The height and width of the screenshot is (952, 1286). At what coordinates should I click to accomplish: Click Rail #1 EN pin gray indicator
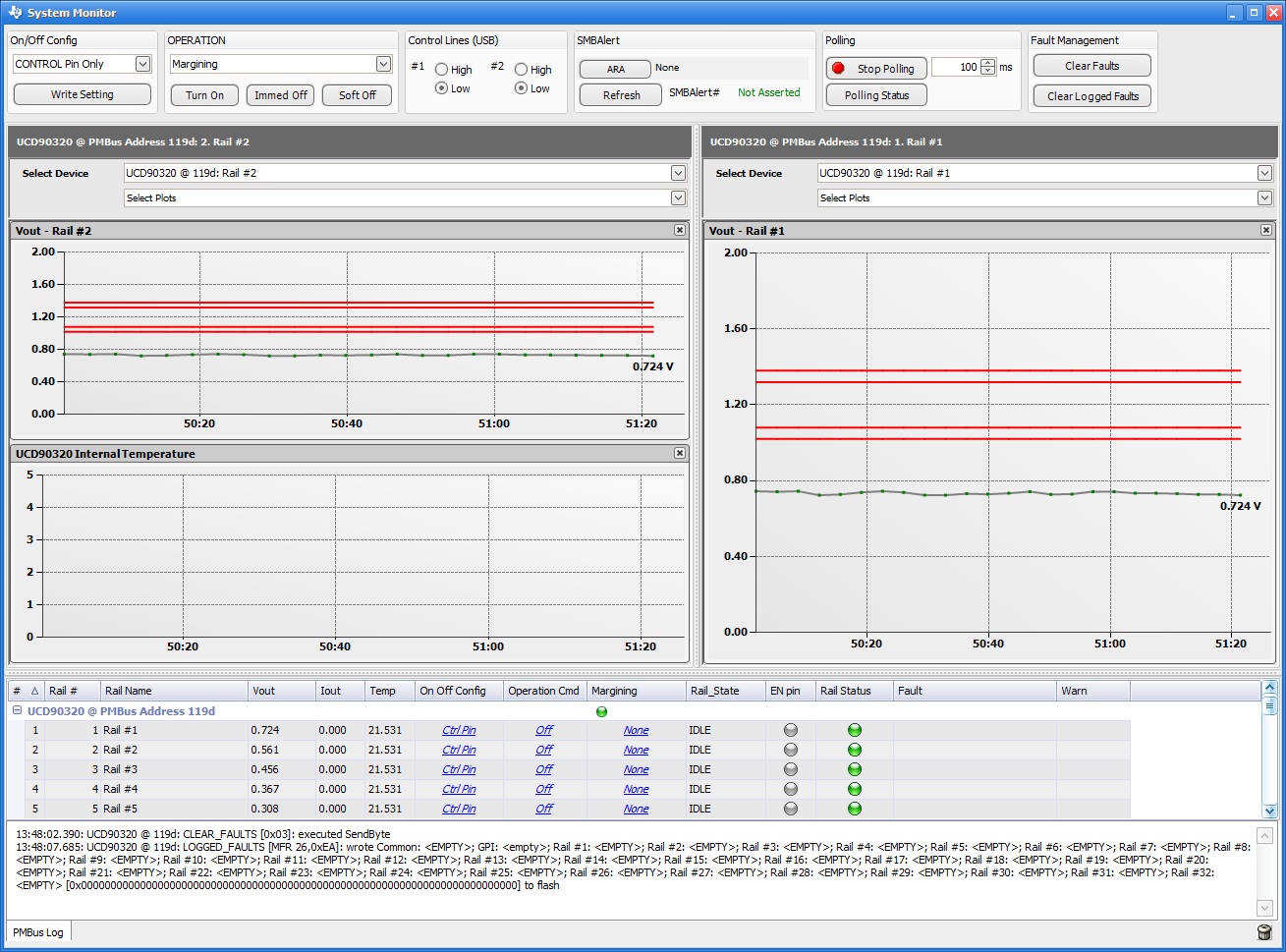(791, 730)
